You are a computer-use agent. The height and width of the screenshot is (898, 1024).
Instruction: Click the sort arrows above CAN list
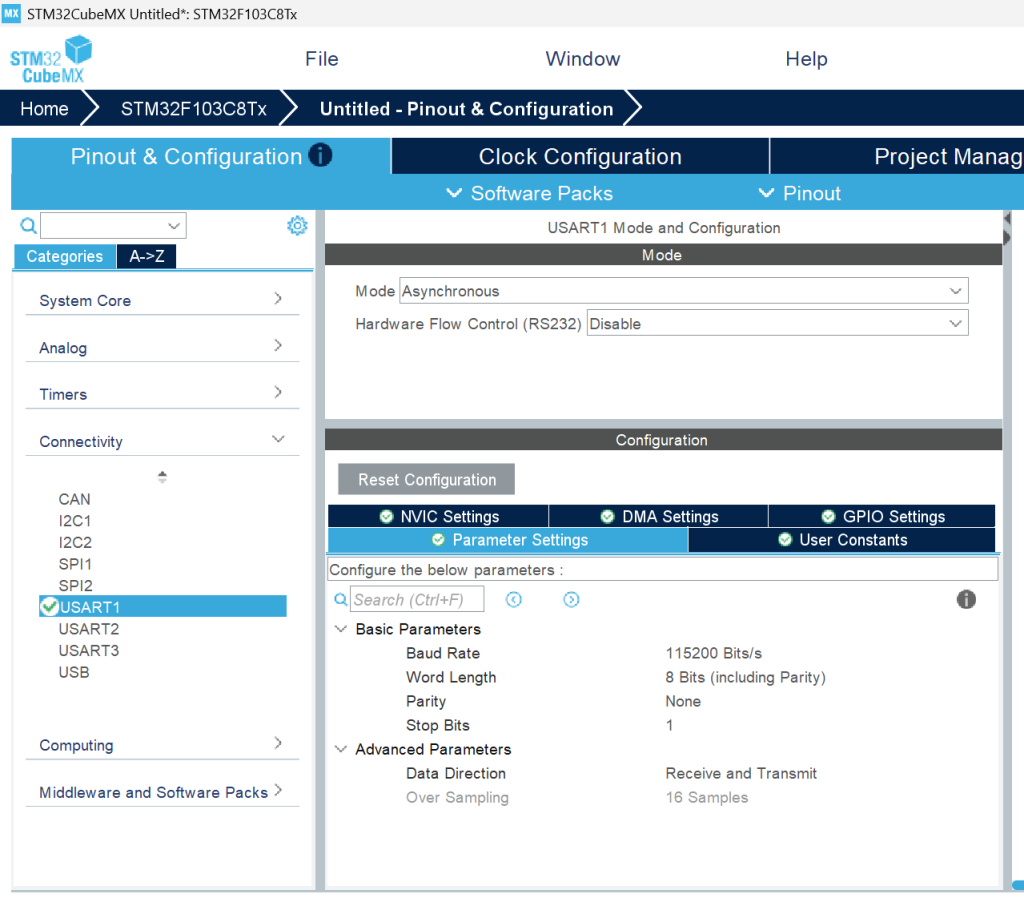[162, 477]
